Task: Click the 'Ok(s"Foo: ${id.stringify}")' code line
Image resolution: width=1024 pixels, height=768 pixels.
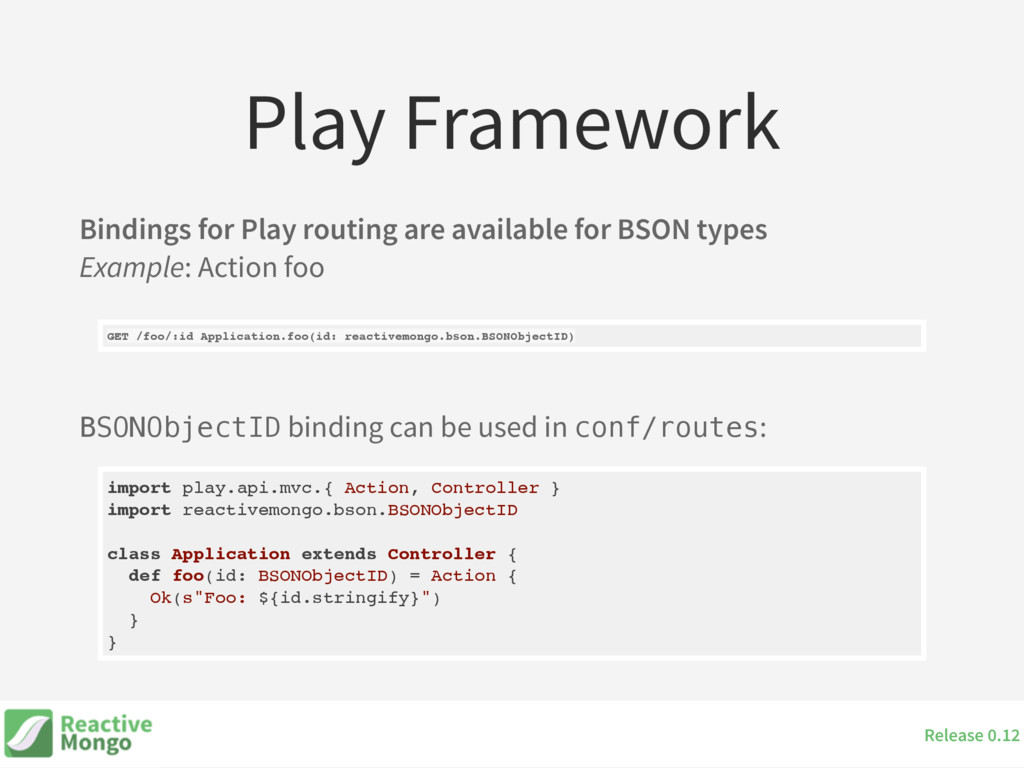Action: (295, 598)
